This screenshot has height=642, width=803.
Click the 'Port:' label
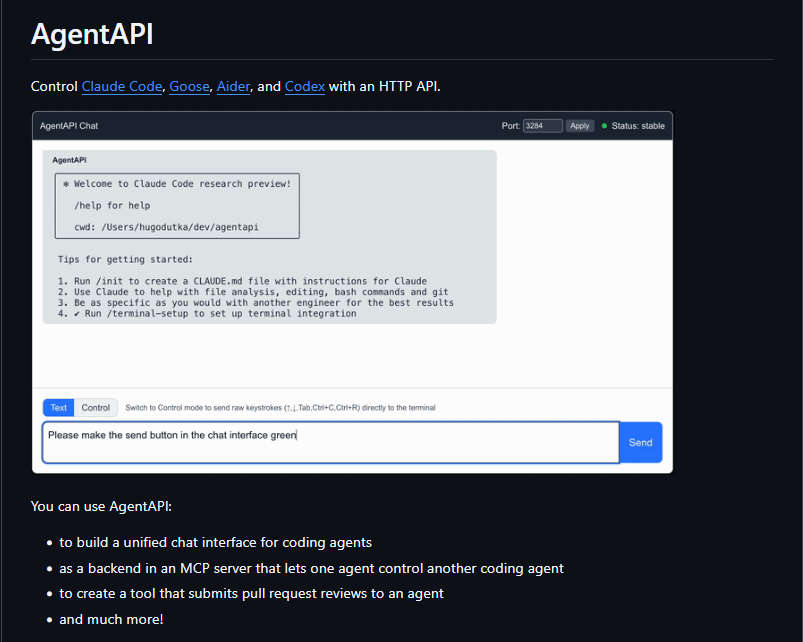pyautogui.click(x=511, y=126)
